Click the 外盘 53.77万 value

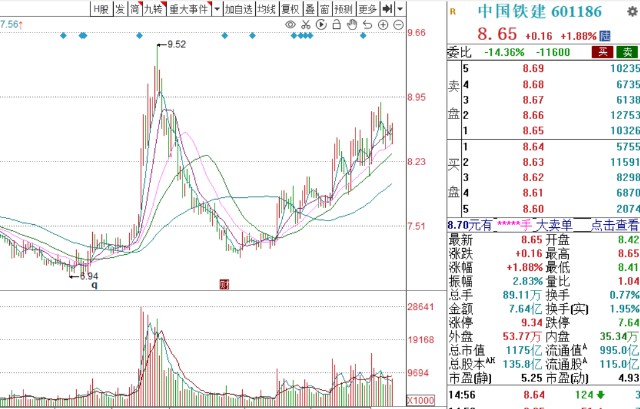click(x=522, y=337)
